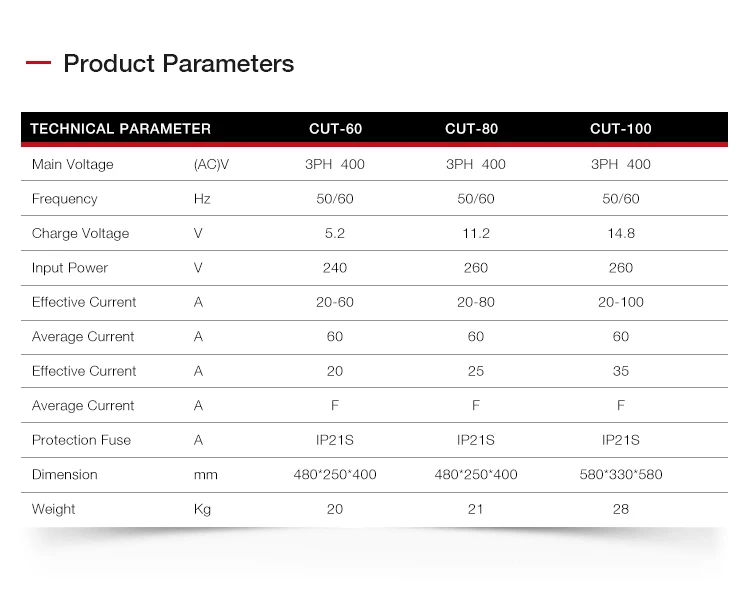
Task: Click the 20-100 effective current value
Action: [x=620, y=302]
